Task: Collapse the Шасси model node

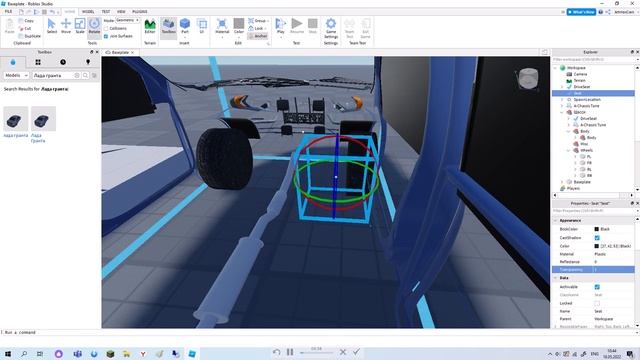Action: point(562,112)
